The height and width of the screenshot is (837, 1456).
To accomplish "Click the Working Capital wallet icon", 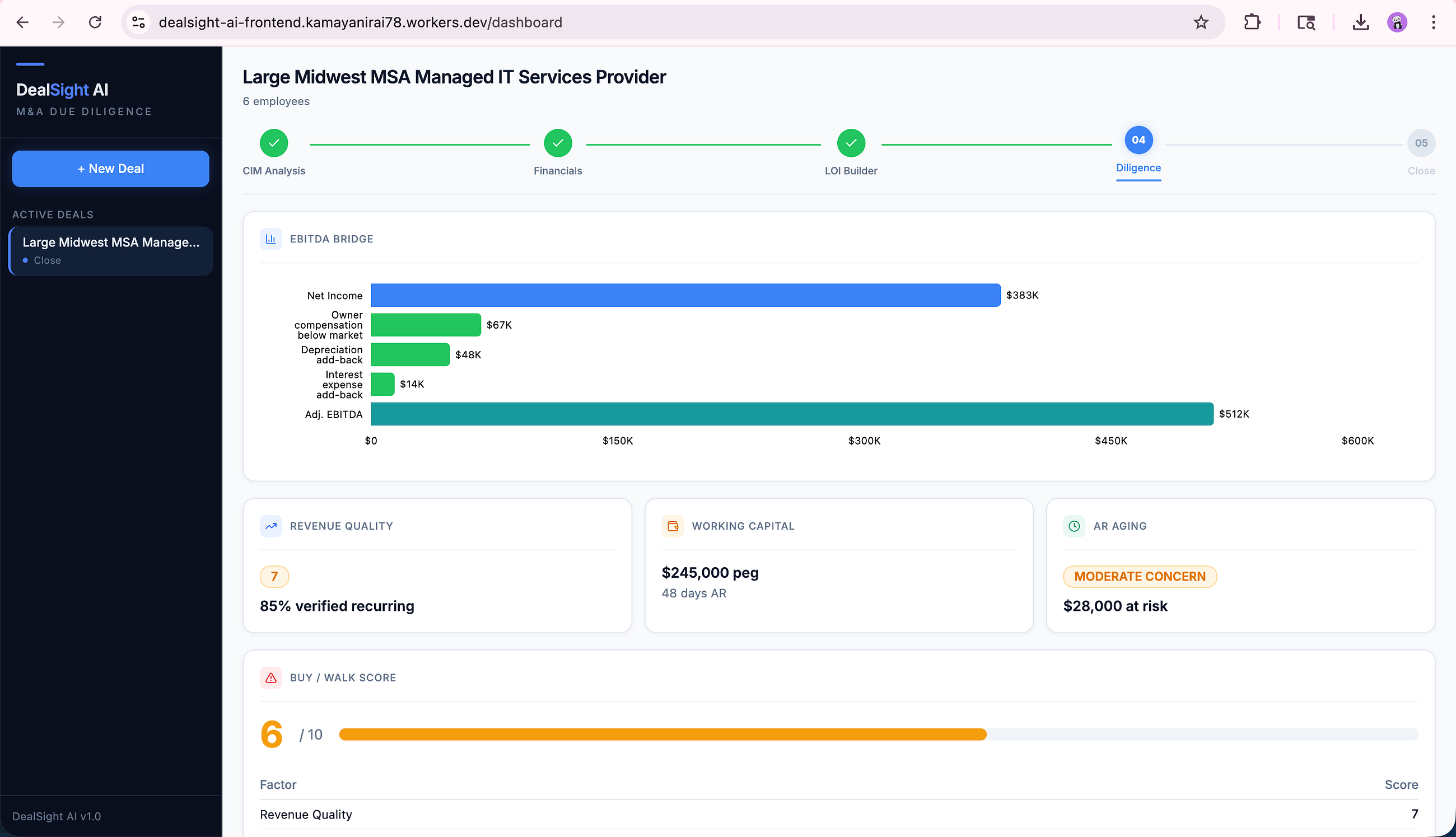I will [673, 526].
